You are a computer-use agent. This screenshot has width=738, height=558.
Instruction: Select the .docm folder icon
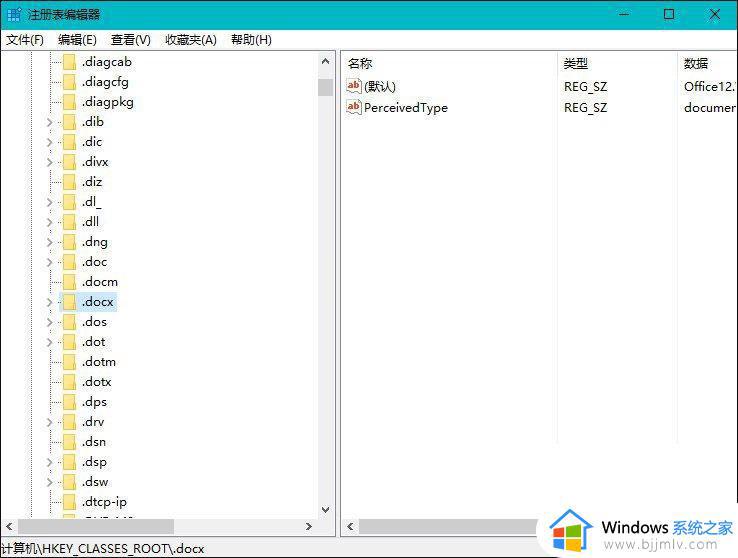70,282
